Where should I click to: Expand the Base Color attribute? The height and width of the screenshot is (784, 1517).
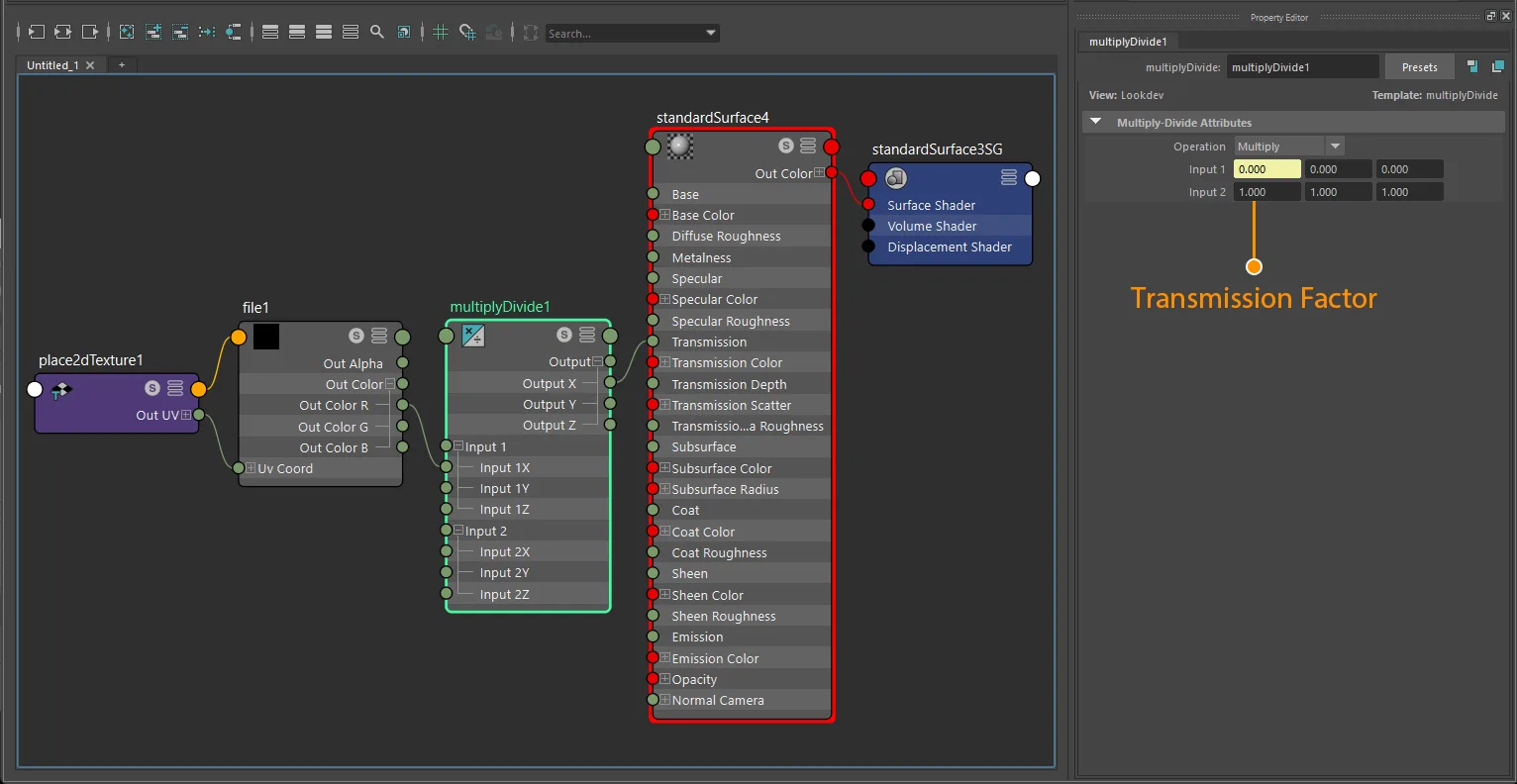[x=665, y=215]
